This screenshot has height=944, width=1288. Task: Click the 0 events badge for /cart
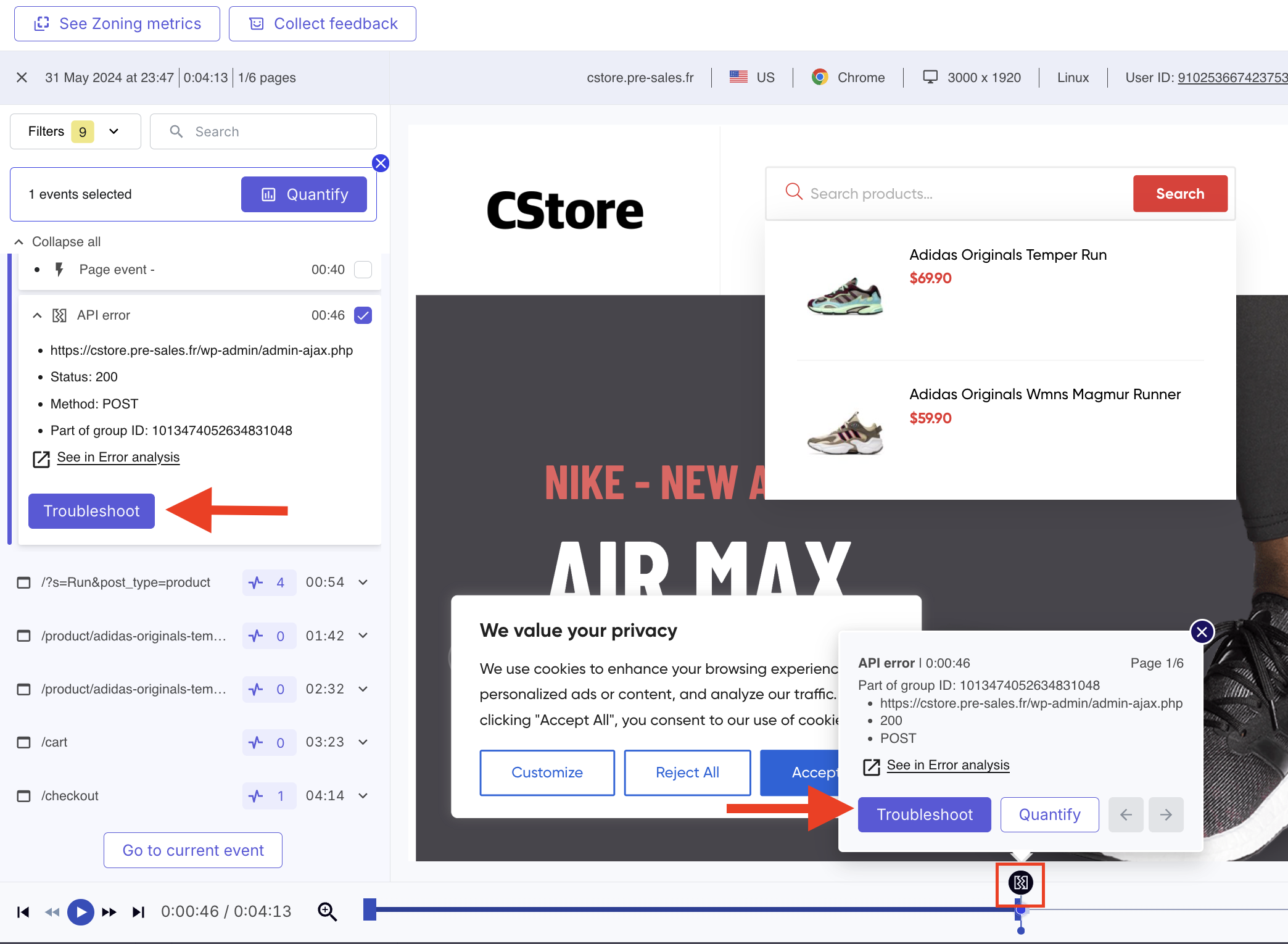268,742
